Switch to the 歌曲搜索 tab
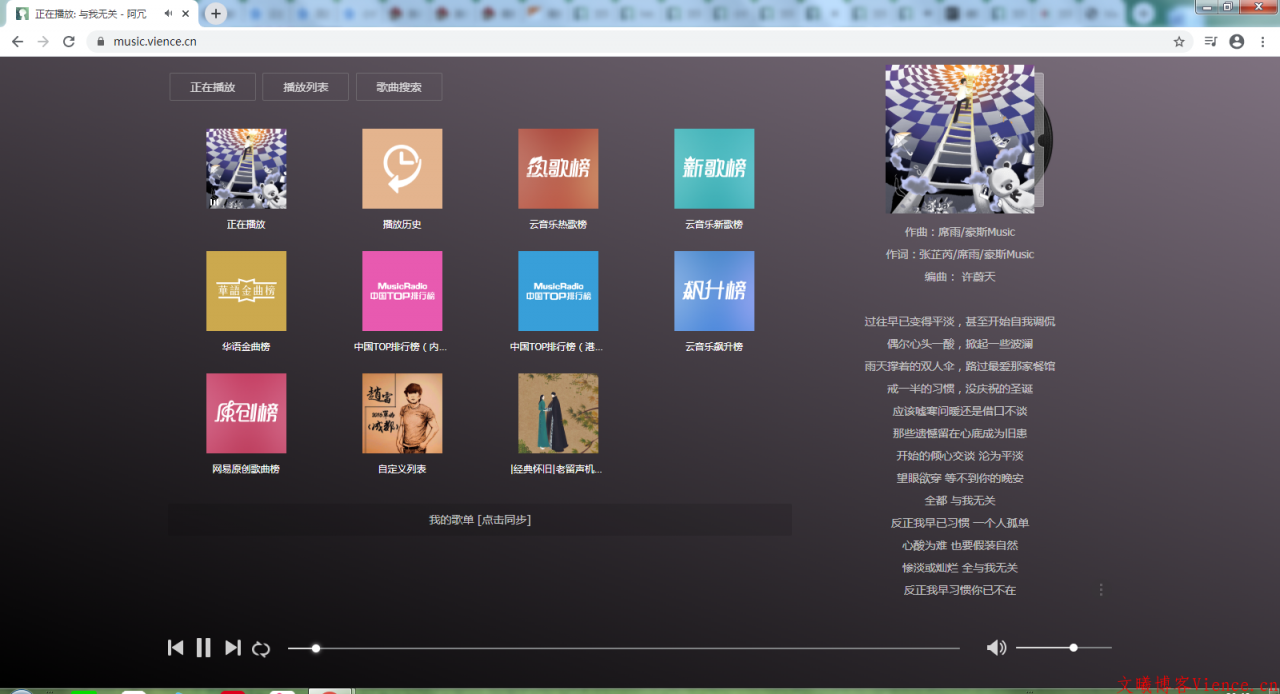 pyautogui.click(x=399, y=86)
